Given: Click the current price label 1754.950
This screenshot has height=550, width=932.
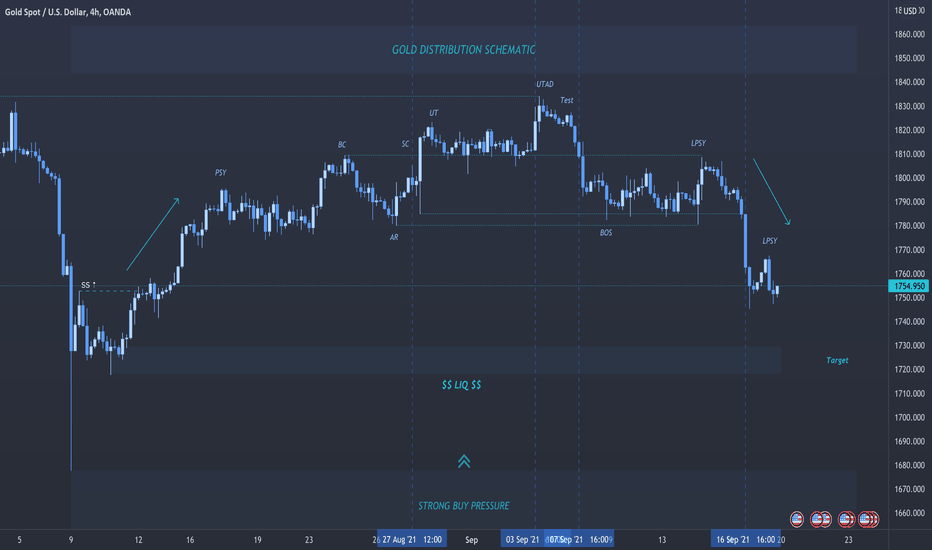Looking at the screenshot, I should [x=908, y=286].
